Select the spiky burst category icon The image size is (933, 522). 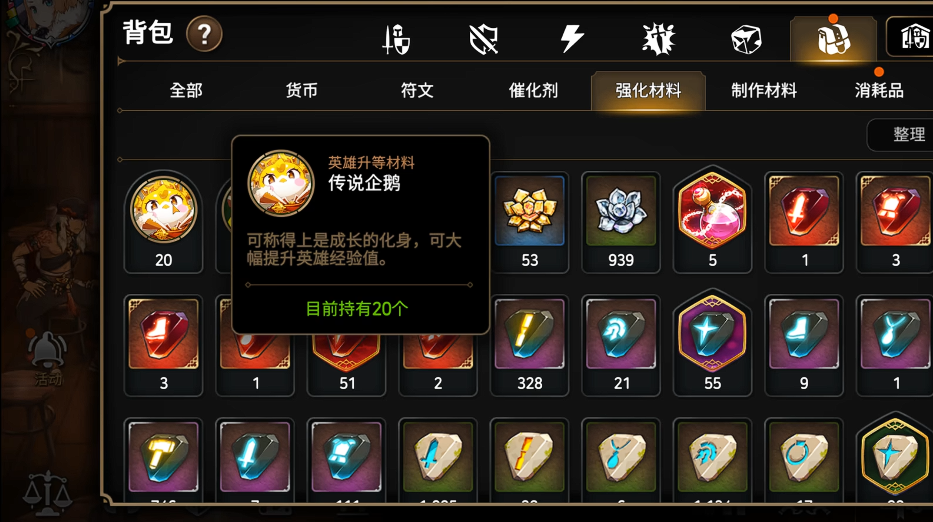(659, 39)
